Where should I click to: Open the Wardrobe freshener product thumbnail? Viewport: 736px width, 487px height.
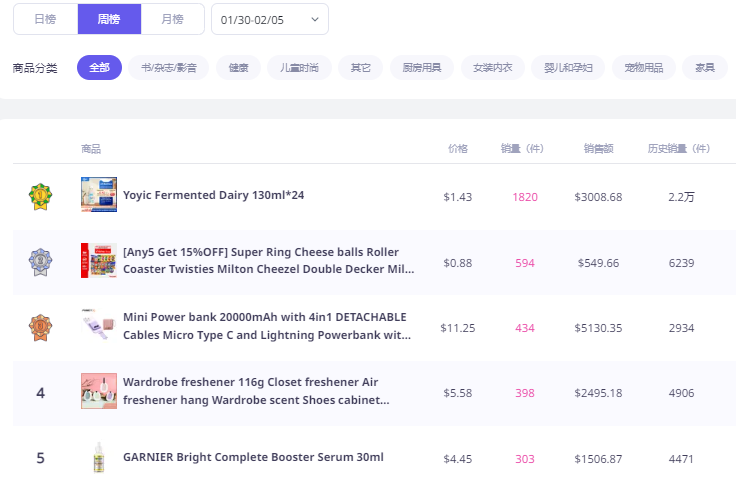(x=99, y=391)
